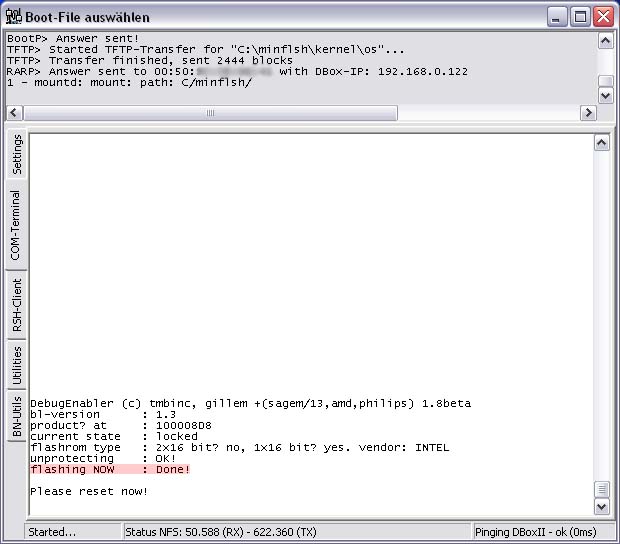This screenshot has width=620, height=544.
Task: Open the Settings vertical tab
Action: [x=17, y=154]
